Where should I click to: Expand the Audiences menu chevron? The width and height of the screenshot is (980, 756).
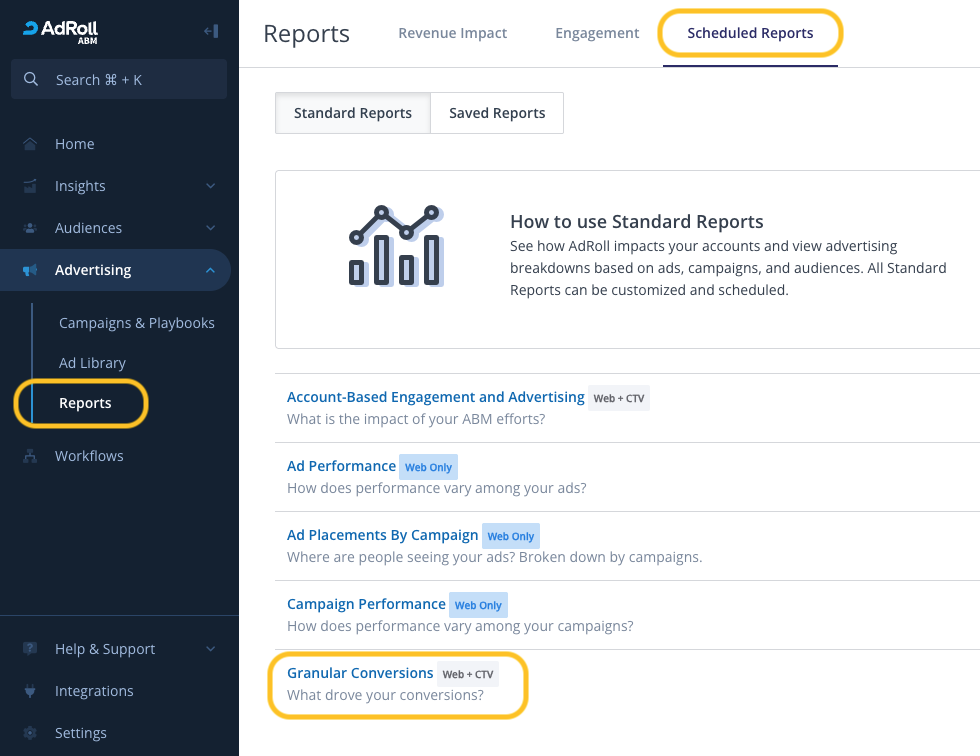click(210, 228)
